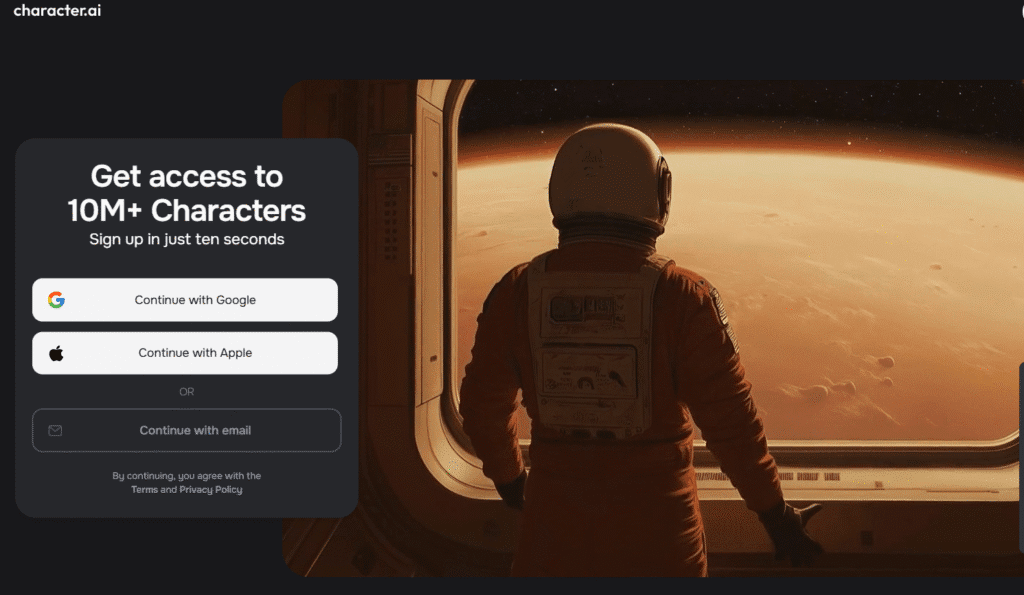Image resolution: width=1024 pixels, height=595 pixels.
Task: Open the Terms link
Action: pyautogui.click(x=144, y=490)
